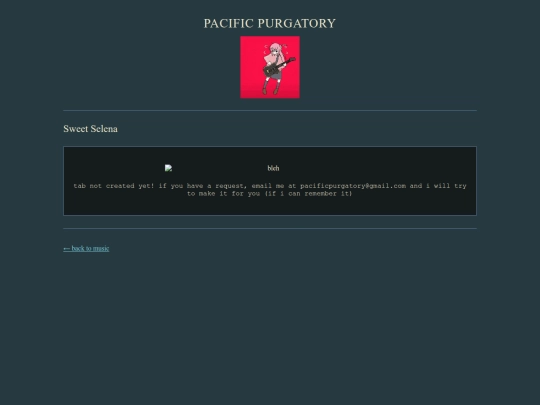Click the 'Sweet Selena' song heading

(x=91, y=129)
